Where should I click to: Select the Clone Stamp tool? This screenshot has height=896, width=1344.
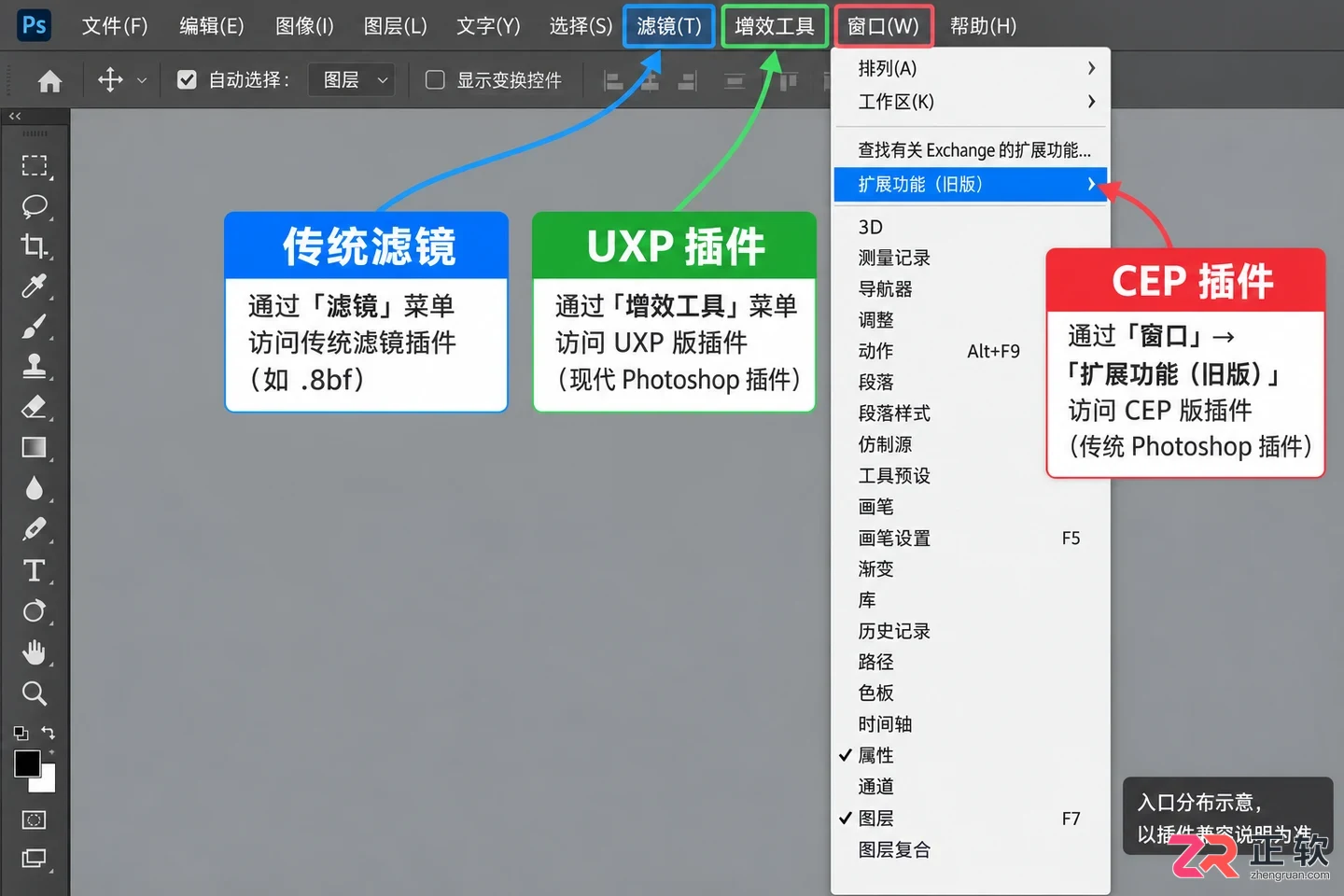[x=35, y=366]
